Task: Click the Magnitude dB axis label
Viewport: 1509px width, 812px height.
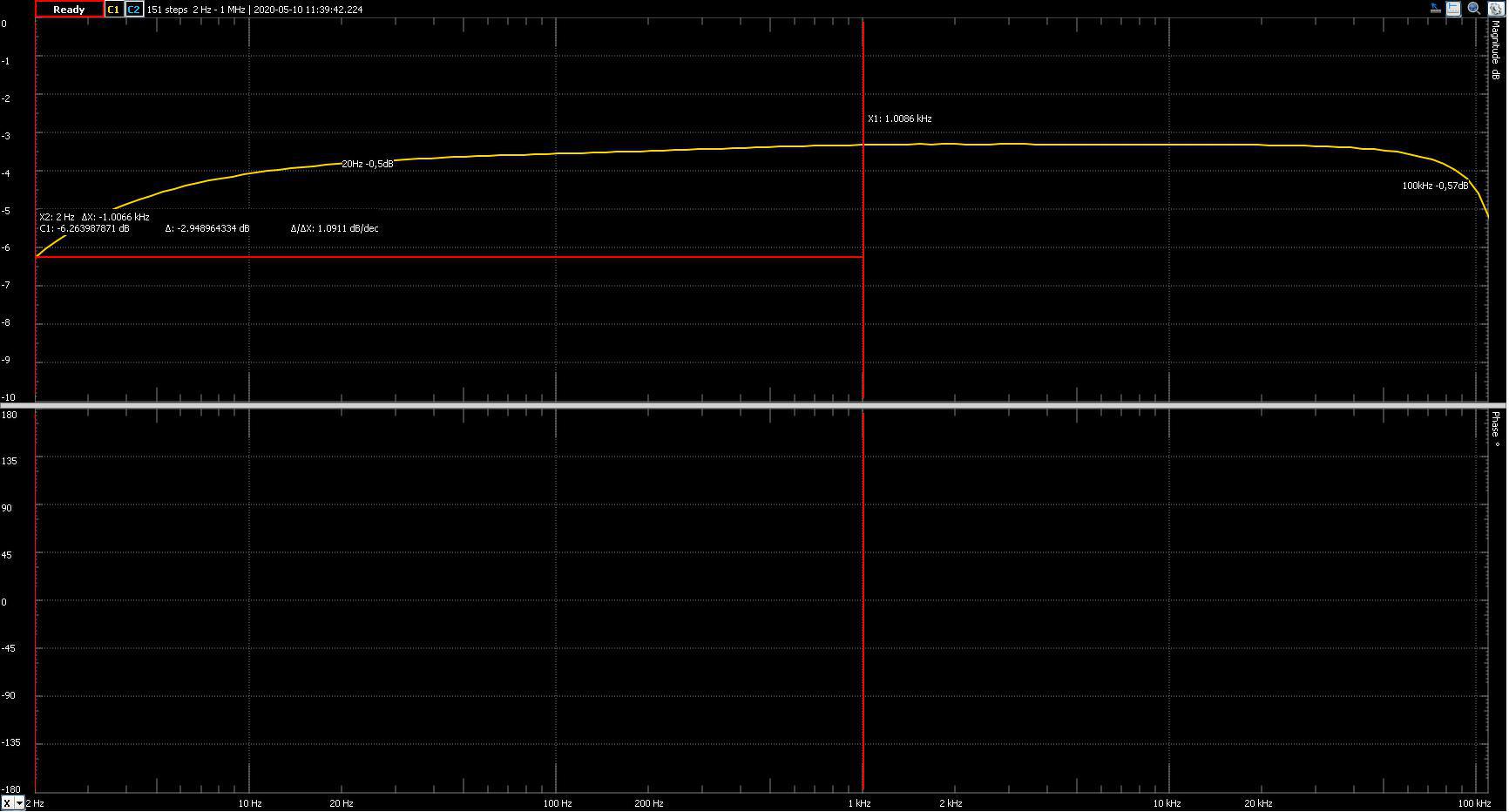Action: (x=1496, y=50)
